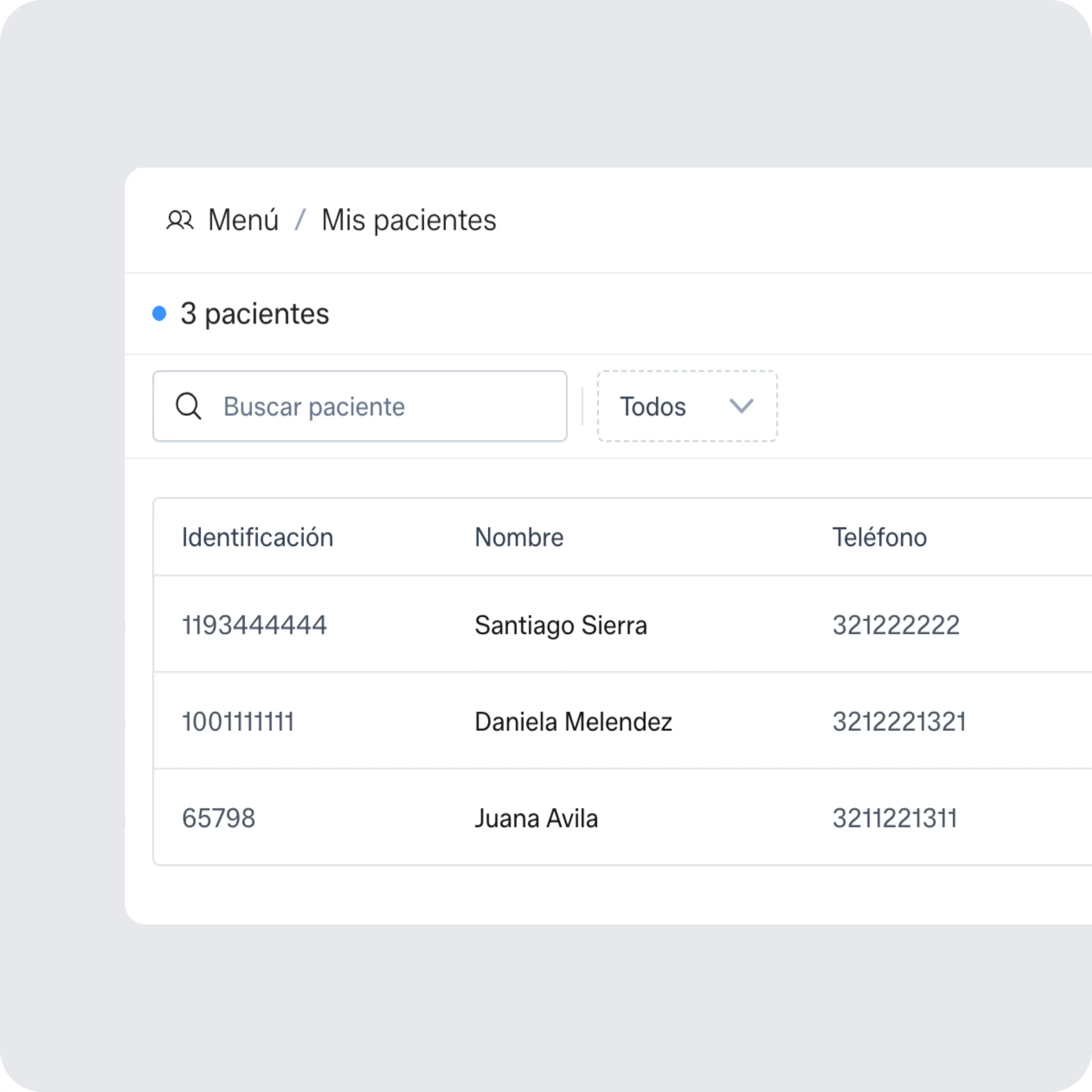Select identification number 1193444444
Viewport: 1092px width, 1092px height.
[254, 625]
